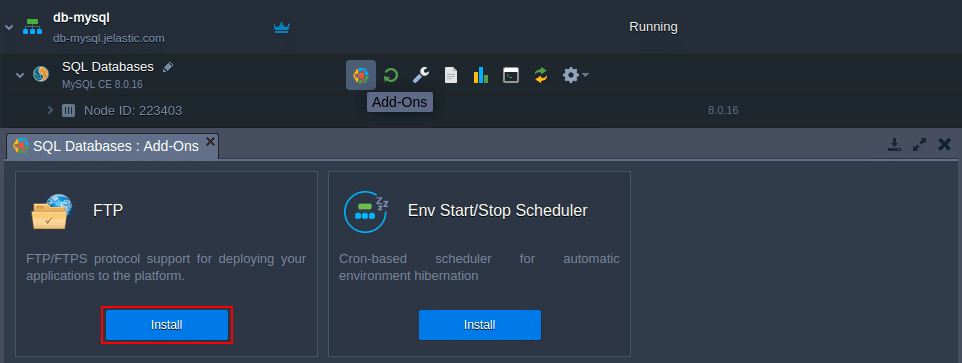Click the SQL Databases layer label
This screenshot has height=363, width=962.
click(x=108, y=67)
